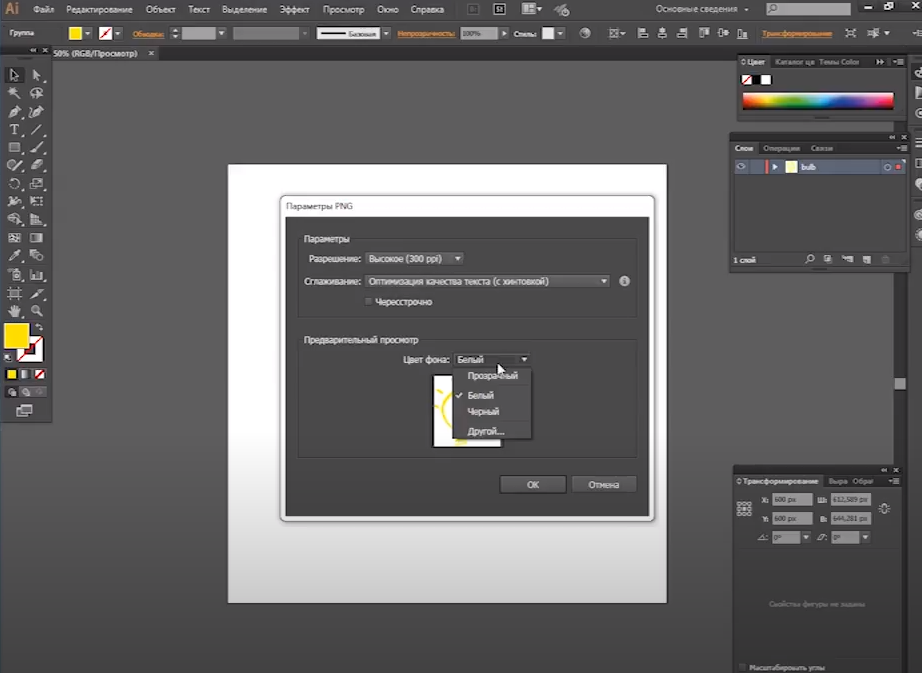Confirm PNG options with OK button
The image size is (922, 673).
pyautogui.click(x=533, y=484)
